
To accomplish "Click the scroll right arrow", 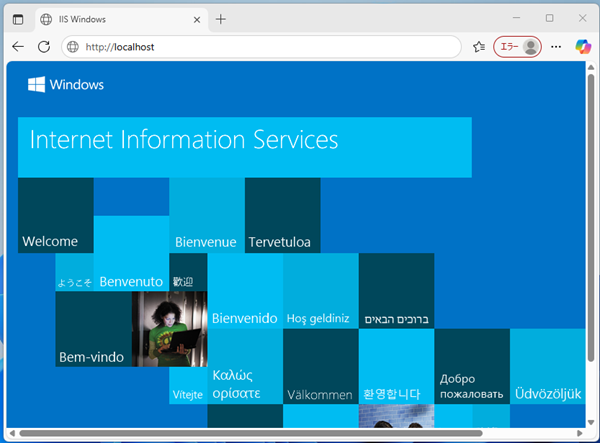I will 580,433.
